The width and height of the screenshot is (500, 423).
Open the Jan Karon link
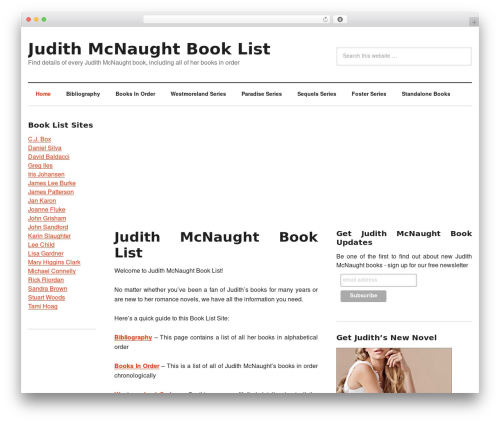click(x=42, y=201)
